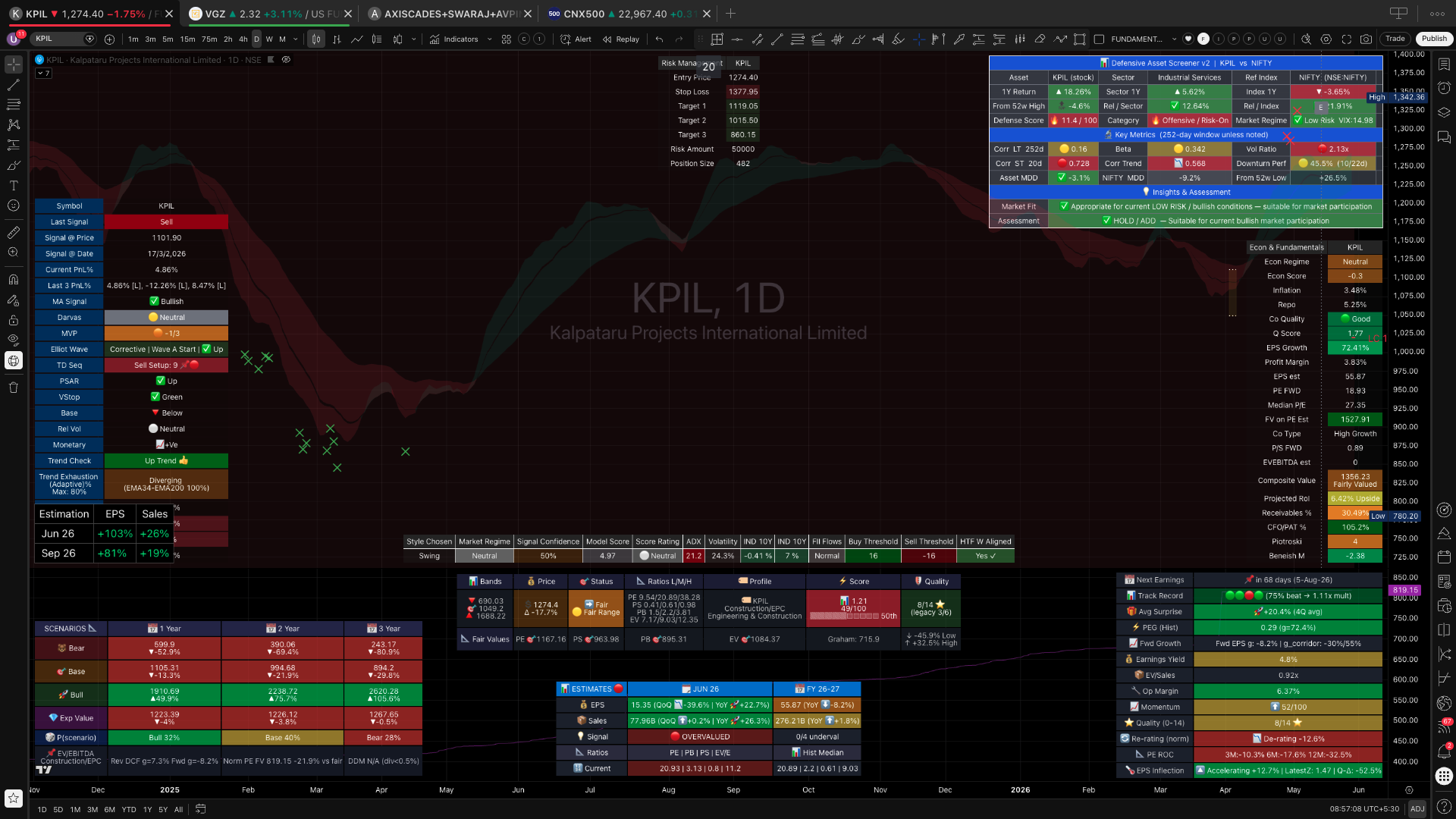The height and width of the screenshot is (819, 1456).
Task: Expand the collapsed indicator legend showing 7
Action: [x=44, y=74]
